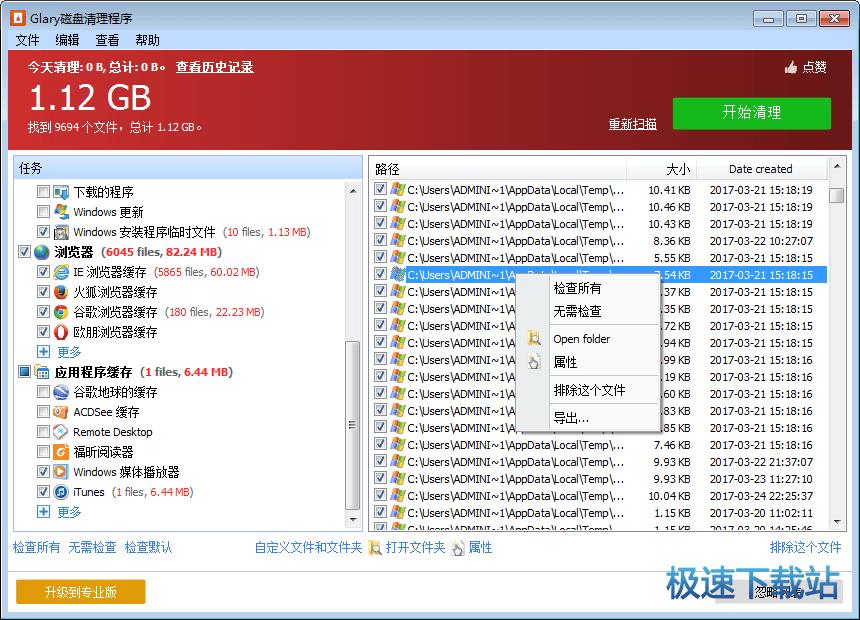Uncheck the 浏览器 category checkbox
The height and width of the screenshot is (620, 860).
(25, 251)
